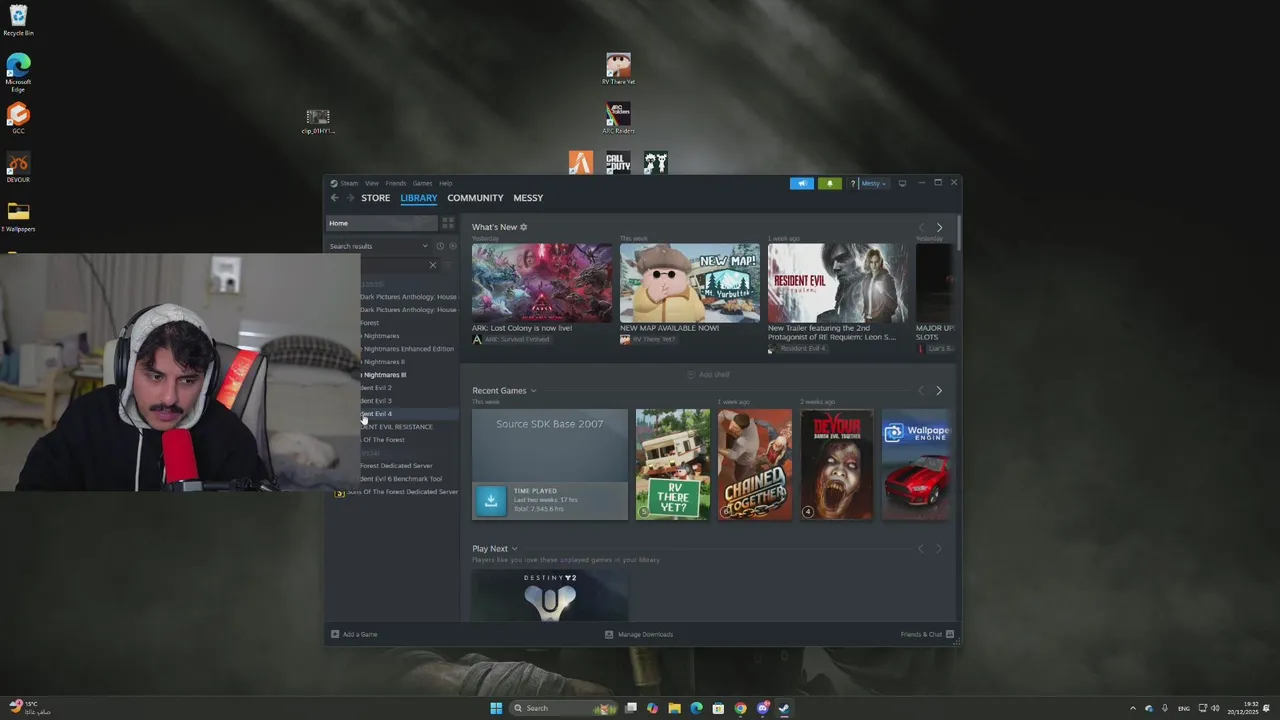Open Recycle Bin desktop icon
Screen dimensions: 1280x720
[x=18, y=20]
